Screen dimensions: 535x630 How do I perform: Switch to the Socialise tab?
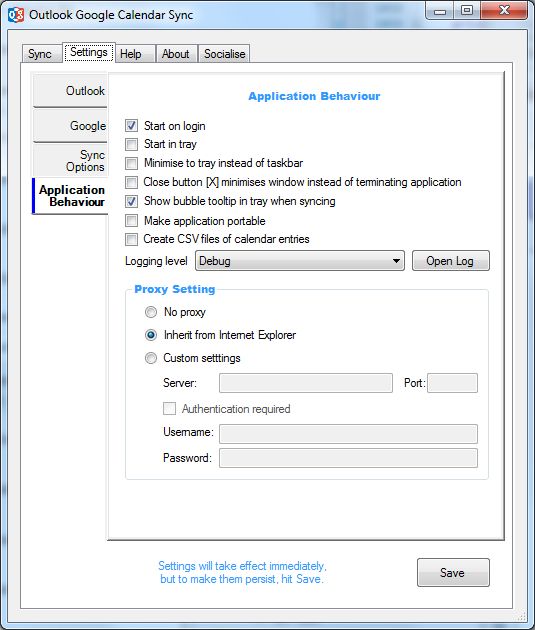pos(225,54)
